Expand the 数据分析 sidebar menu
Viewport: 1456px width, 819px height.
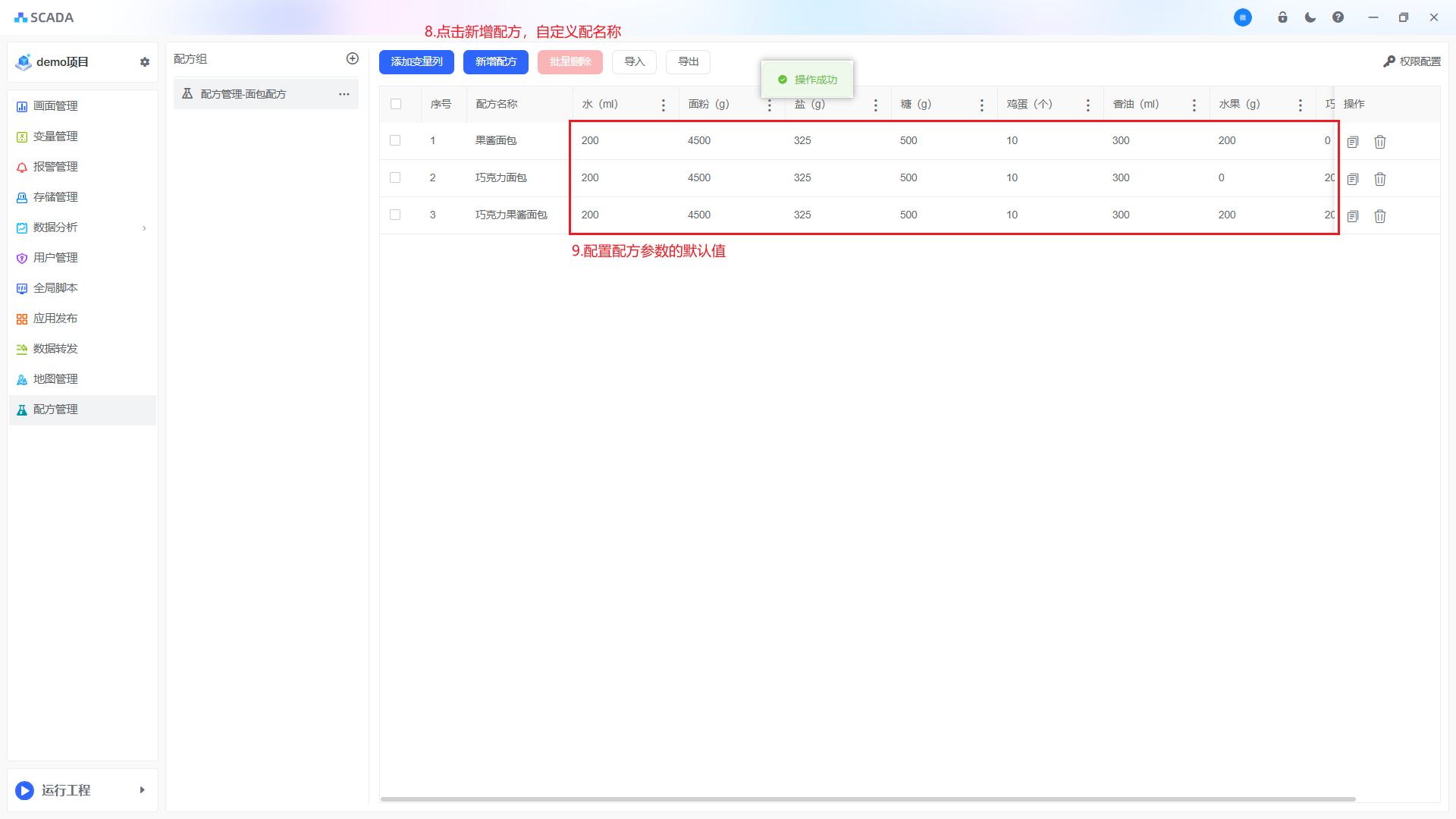[x=82, y=227]
